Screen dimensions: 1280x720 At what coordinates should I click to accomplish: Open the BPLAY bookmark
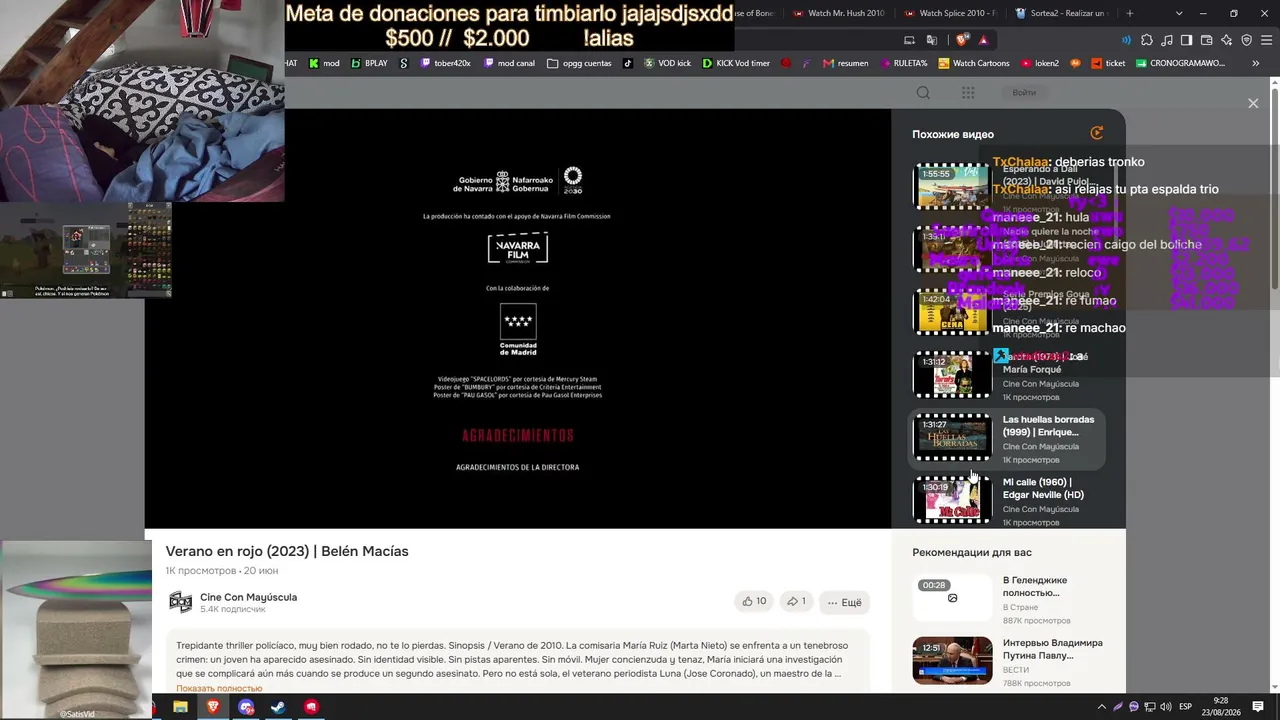coord(369,63)
